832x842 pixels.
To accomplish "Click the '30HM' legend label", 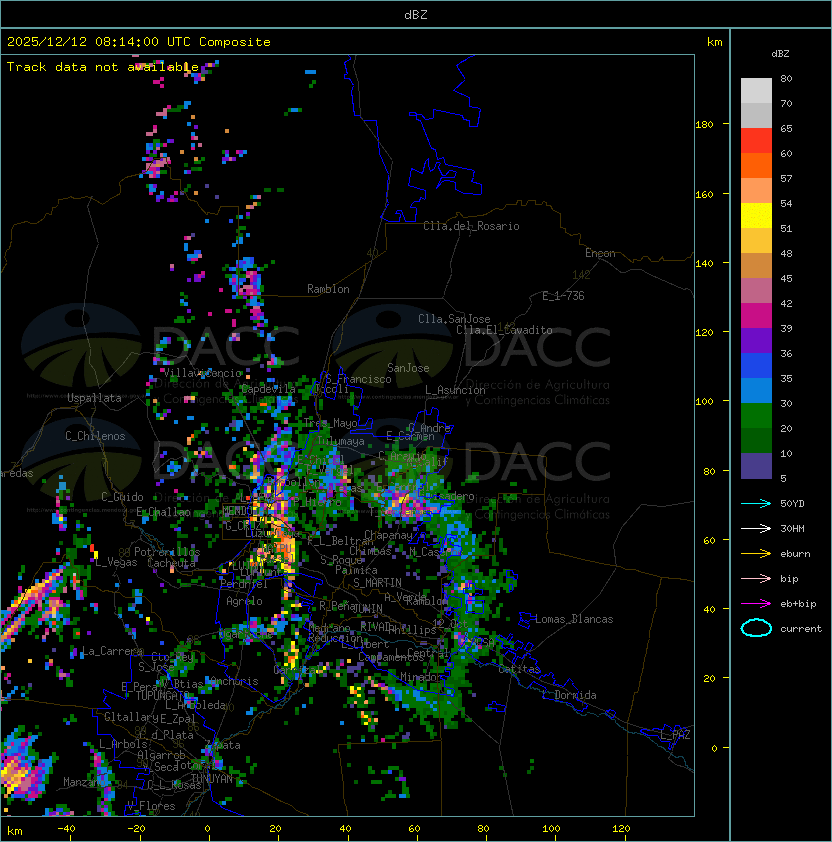I will pyautogui.click(x=792, y=528).
